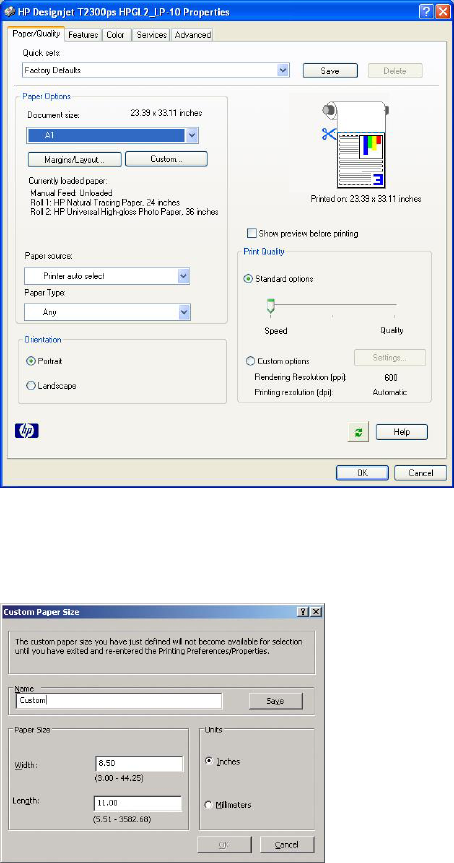Click the HP logo icon

coord(26,430)
